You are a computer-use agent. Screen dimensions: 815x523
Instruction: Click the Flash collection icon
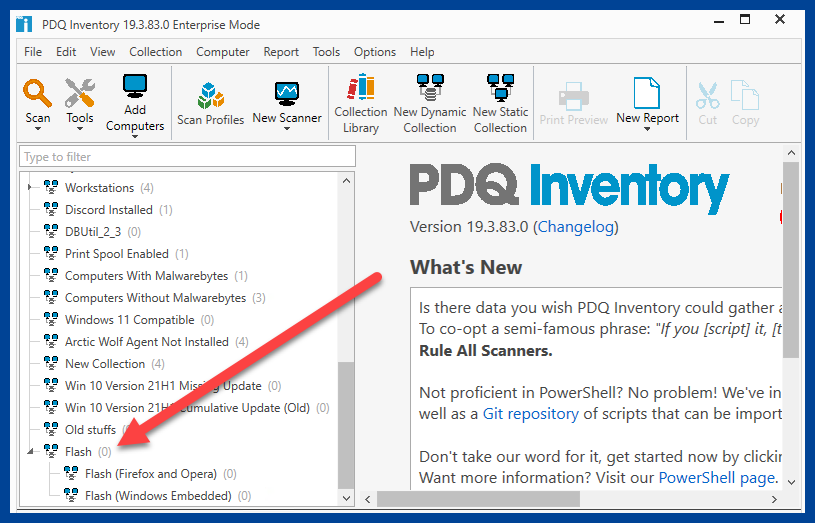[51, 451]
